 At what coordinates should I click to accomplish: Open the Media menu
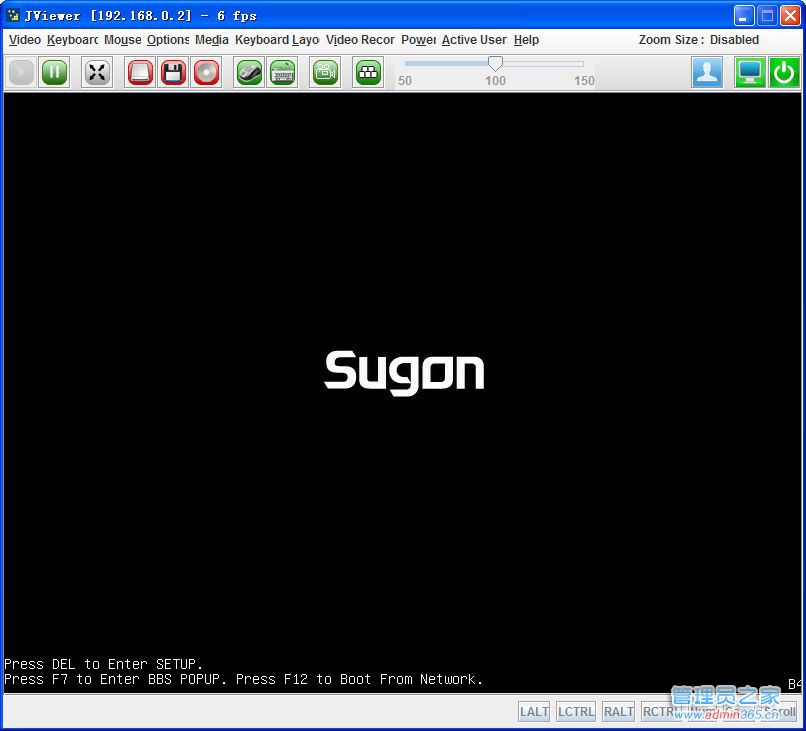tap(212, 40)
